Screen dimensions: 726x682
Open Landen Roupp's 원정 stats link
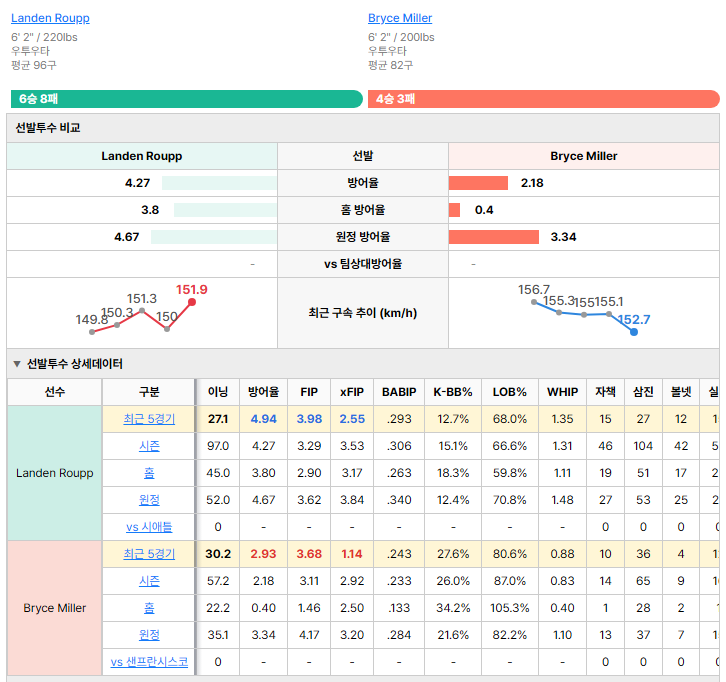(149, 500)
